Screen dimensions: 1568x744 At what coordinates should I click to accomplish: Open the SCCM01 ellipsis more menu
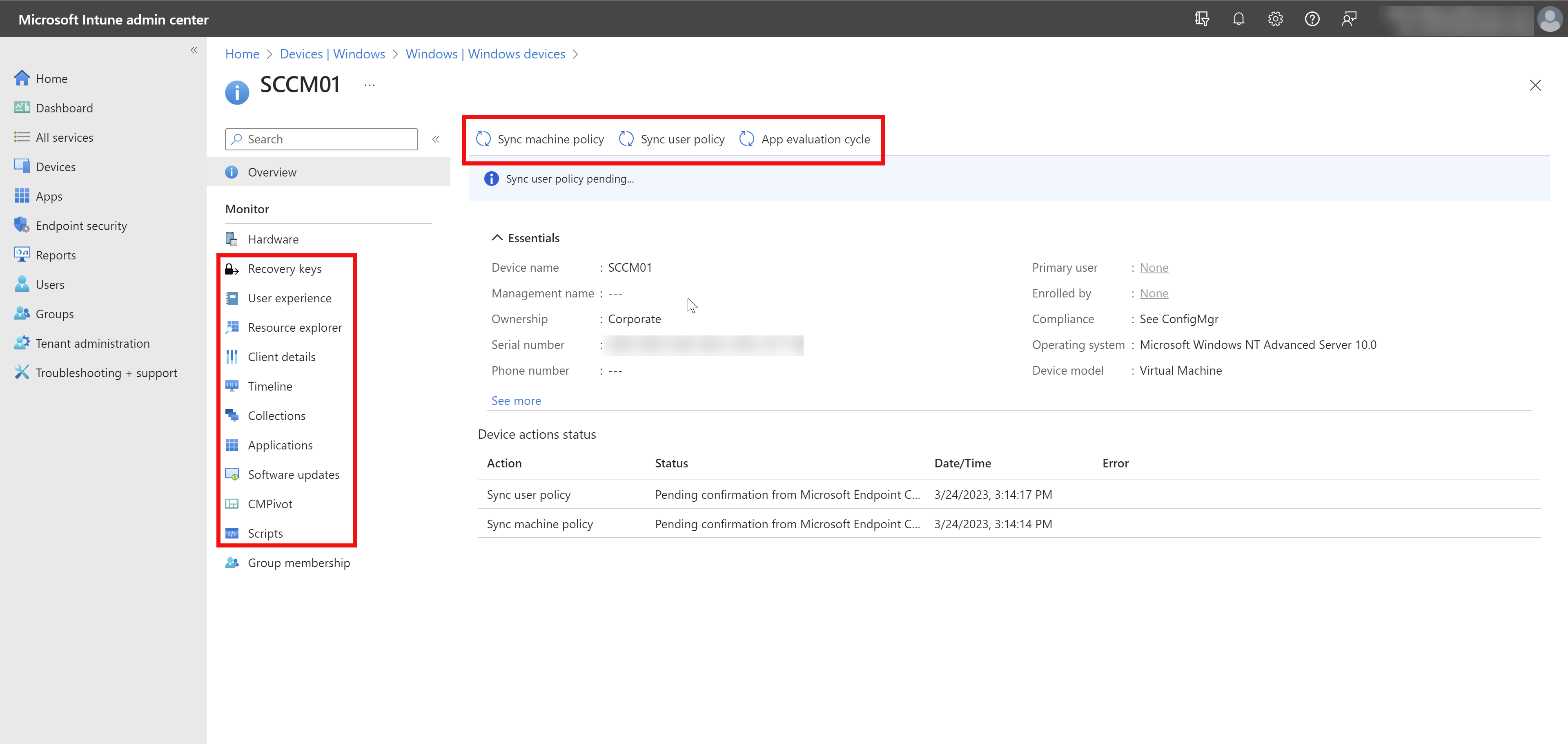(370, 85)
